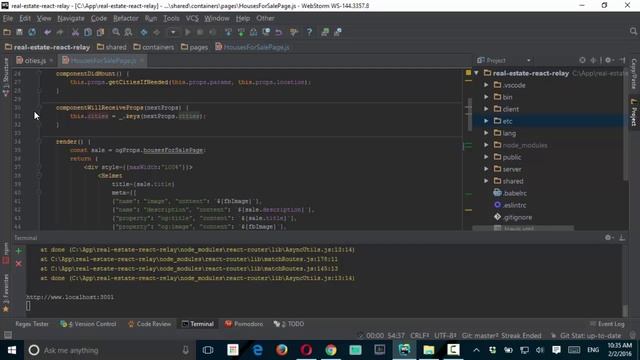
Task: Click the new terminal session plus icon
Action: click(19, 251)
